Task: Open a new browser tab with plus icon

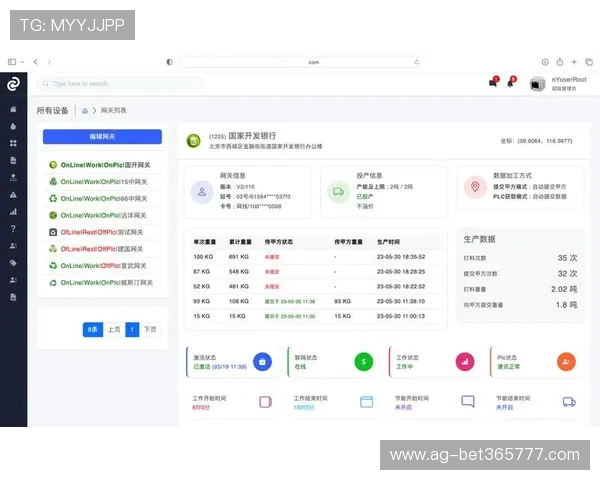Action: (x=574, y=62)
